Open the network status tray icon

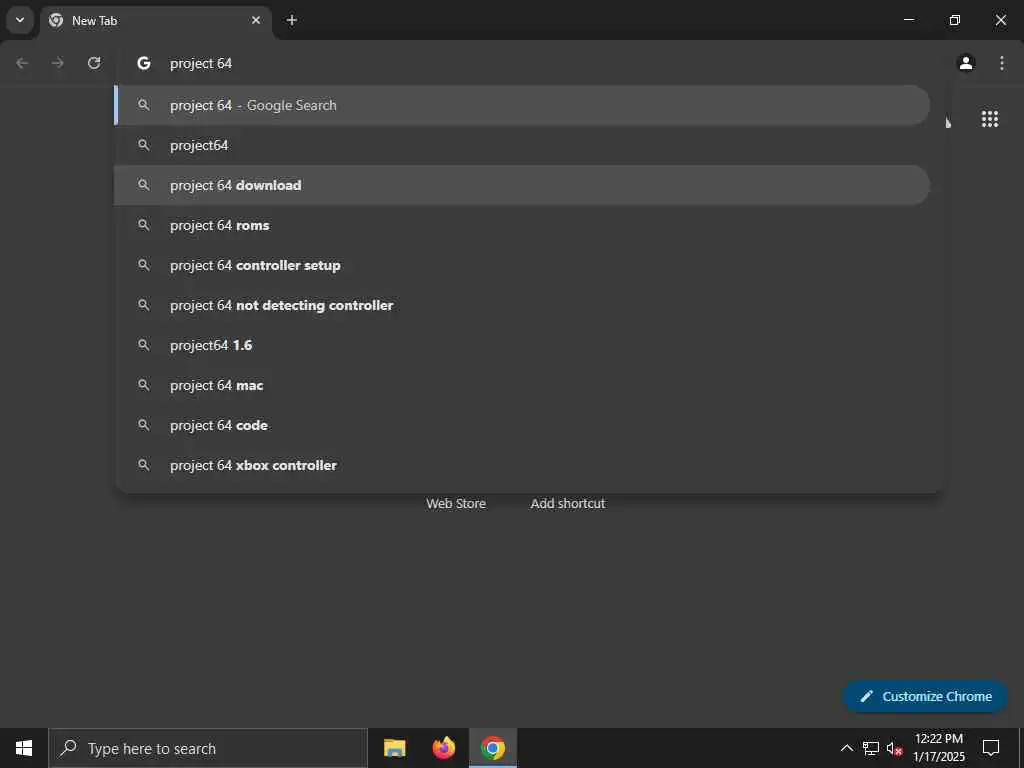pyautogui.click(x=871, y=748)
